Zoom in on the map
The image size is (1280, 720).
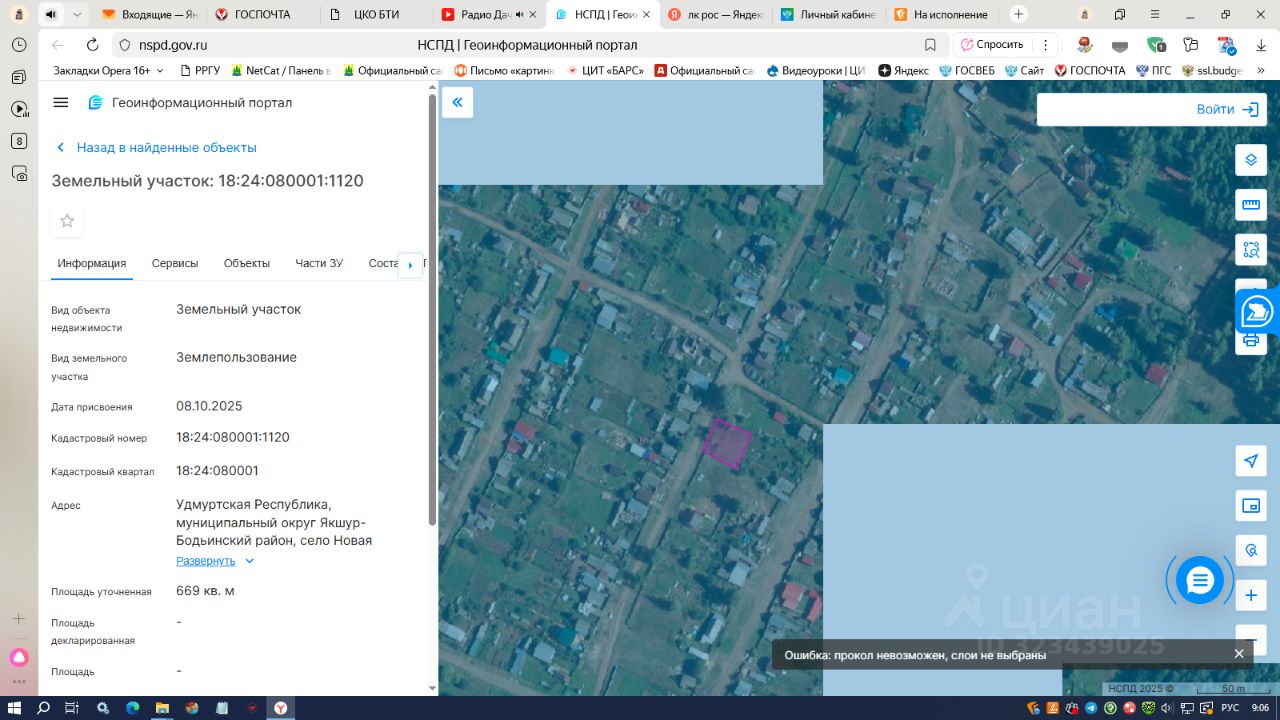(1250, 596)
